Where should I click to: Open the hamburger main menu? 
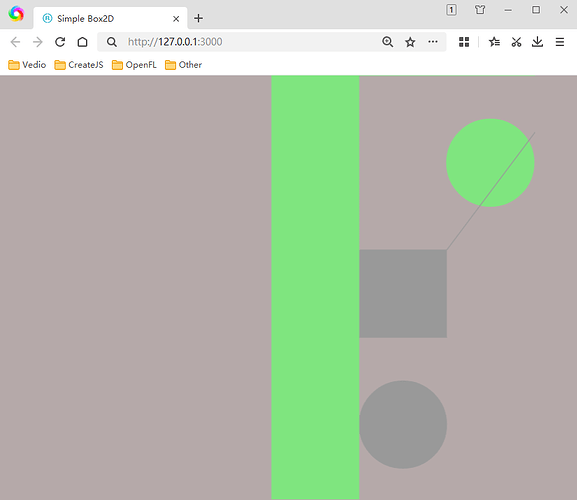coord(560,42)
